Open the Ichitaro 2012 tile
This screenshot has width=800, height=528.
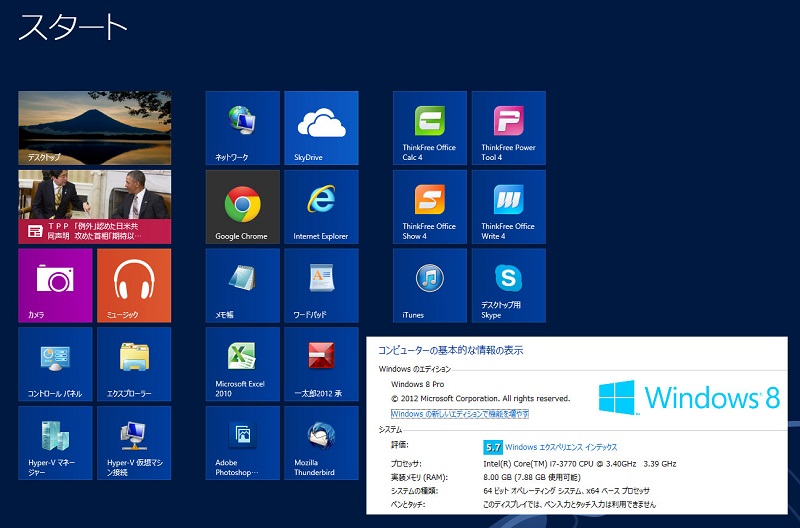pos(321,364)
